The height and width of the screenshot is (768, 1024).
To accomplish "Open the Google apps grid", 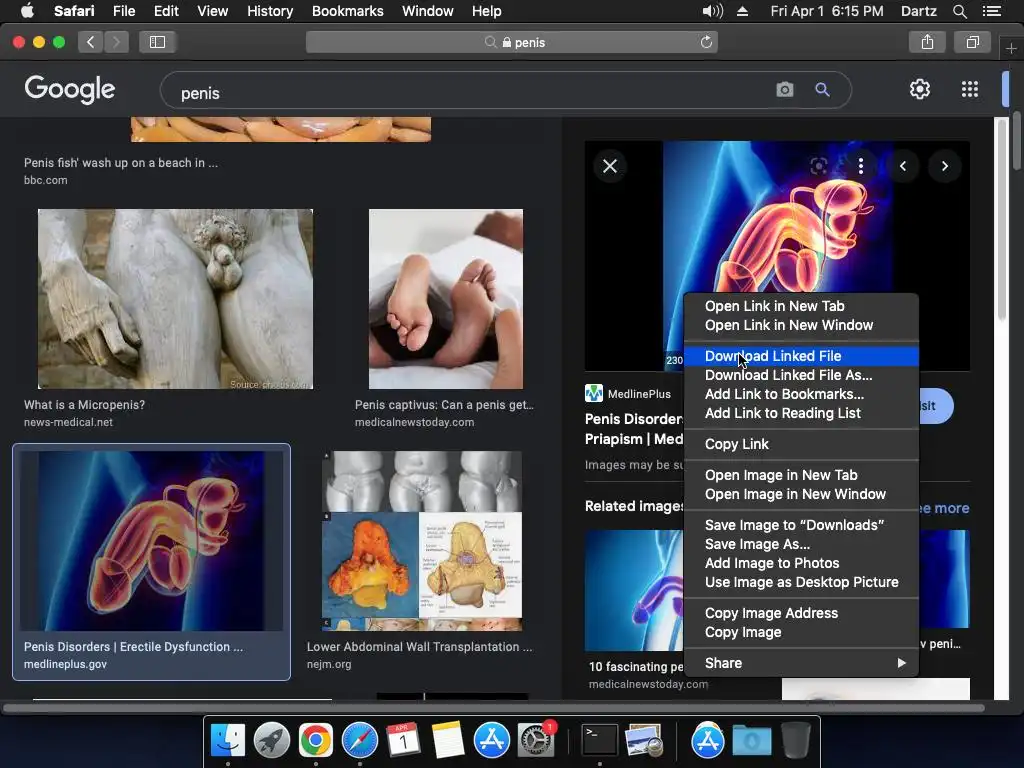I will click(970, 89).
